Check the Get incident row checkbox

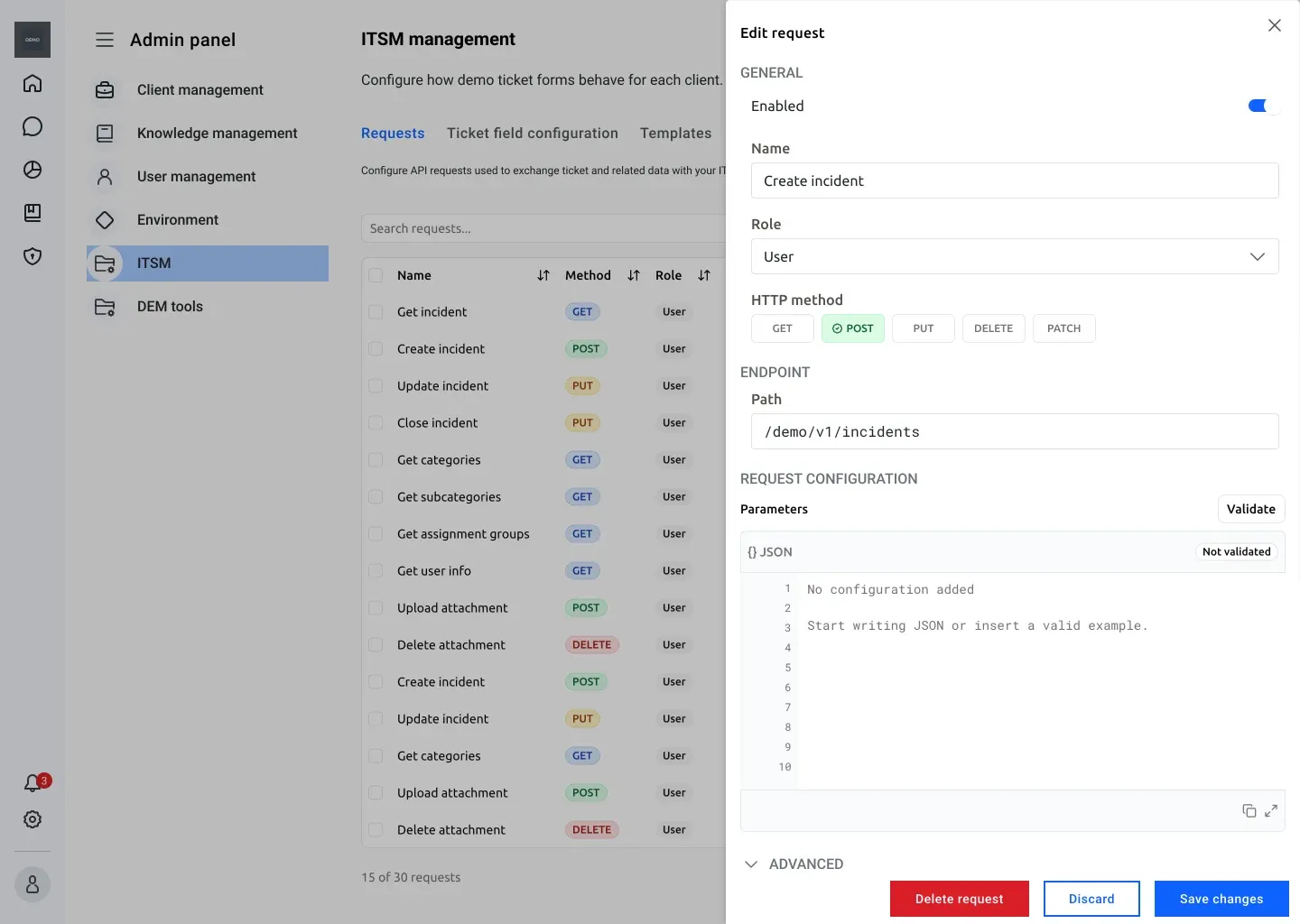click(376, 312)
